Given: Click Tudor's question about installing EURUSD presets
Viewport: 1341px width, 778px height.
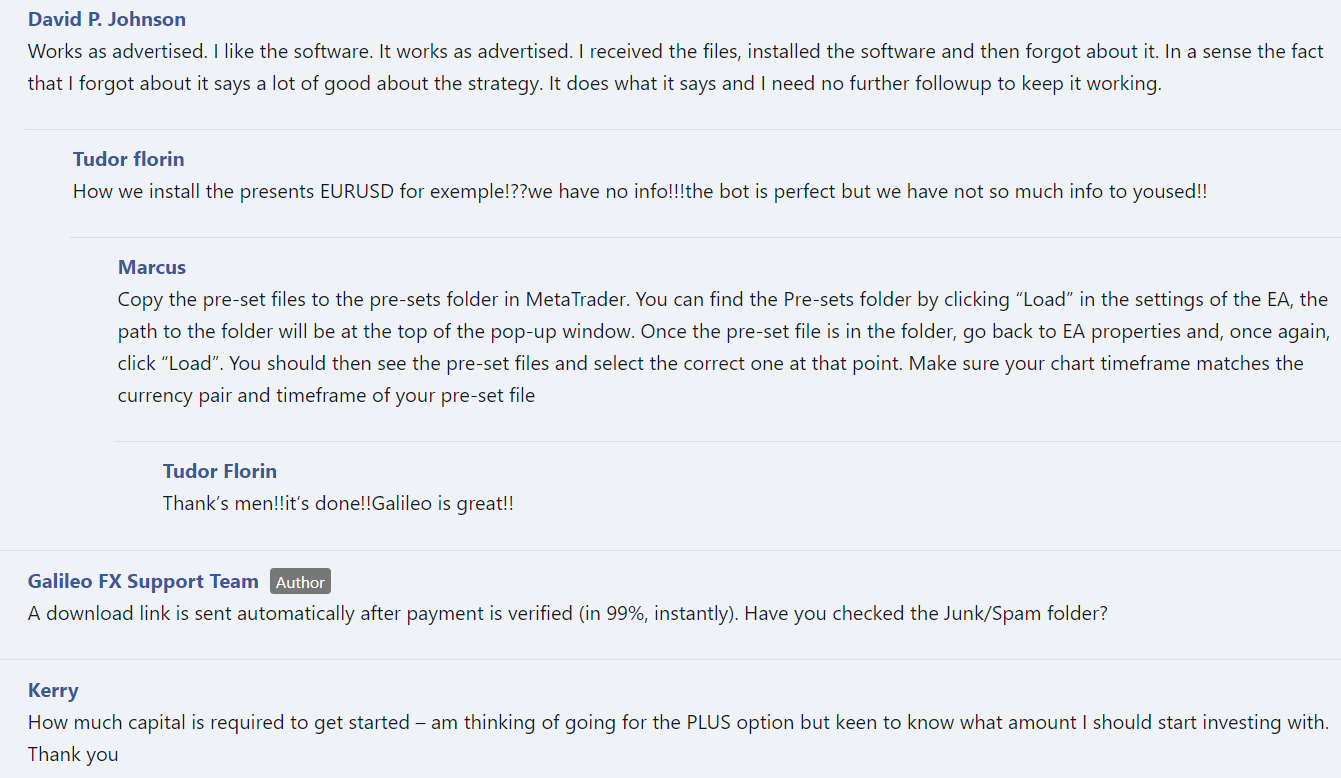Looking at the screenshot, I should (x=640, y=191).
